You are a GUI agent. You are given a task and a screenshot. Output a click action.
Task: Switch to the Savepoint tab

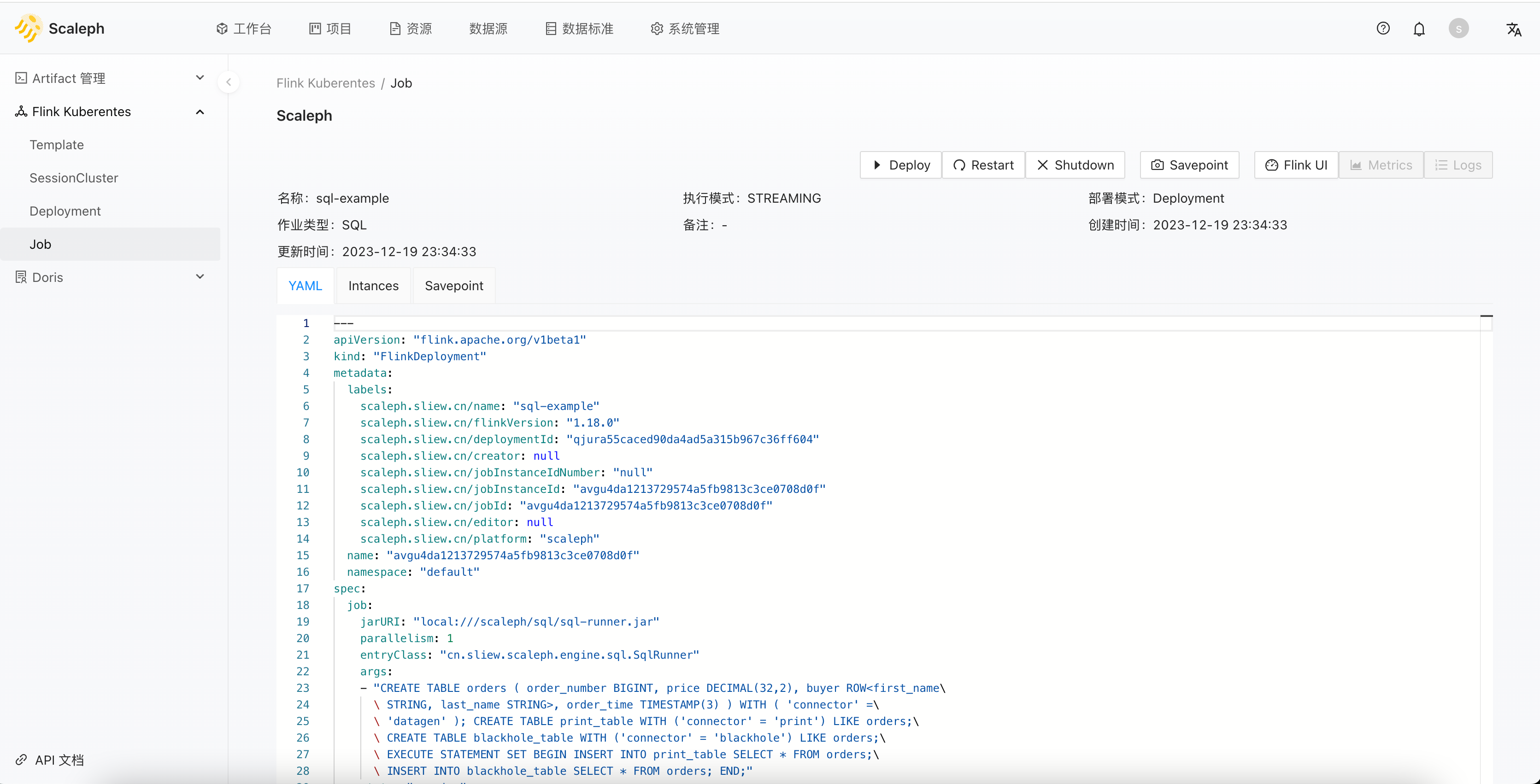pos(454,285)
